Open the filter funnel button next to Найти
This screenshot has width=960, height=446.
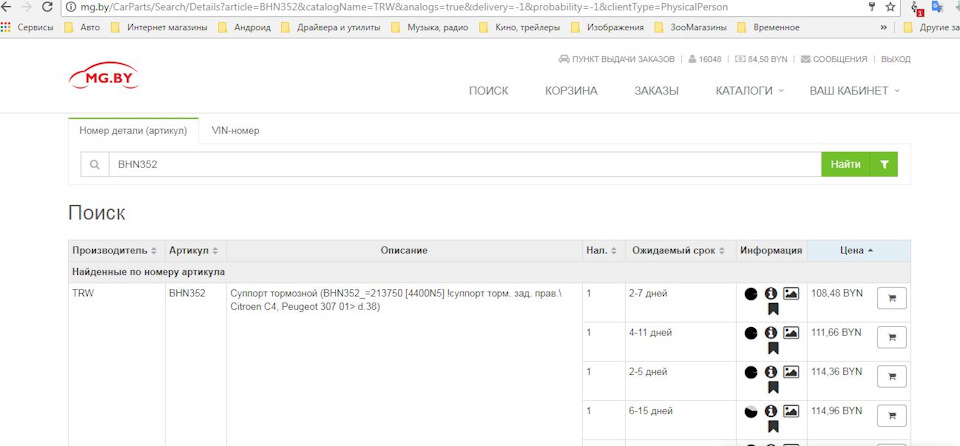click(x=883, y=164)
